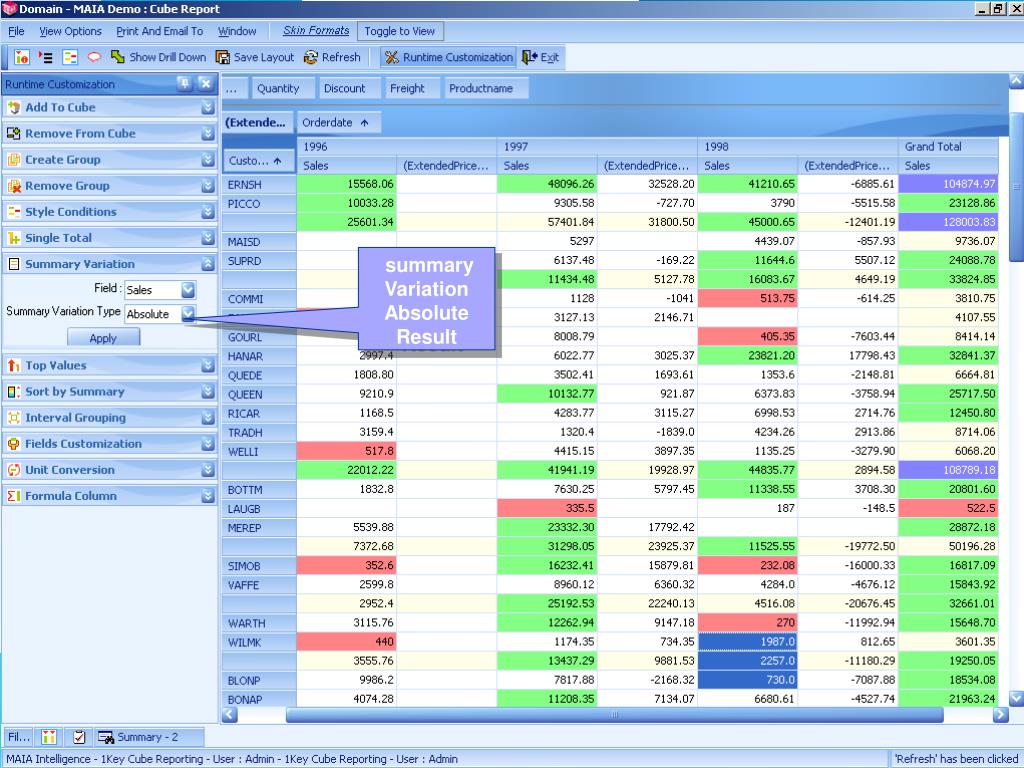1024x768 pixels.
Task: Toggle Runtime Customization in the toolbar
Action: click(x=448, y=58)
